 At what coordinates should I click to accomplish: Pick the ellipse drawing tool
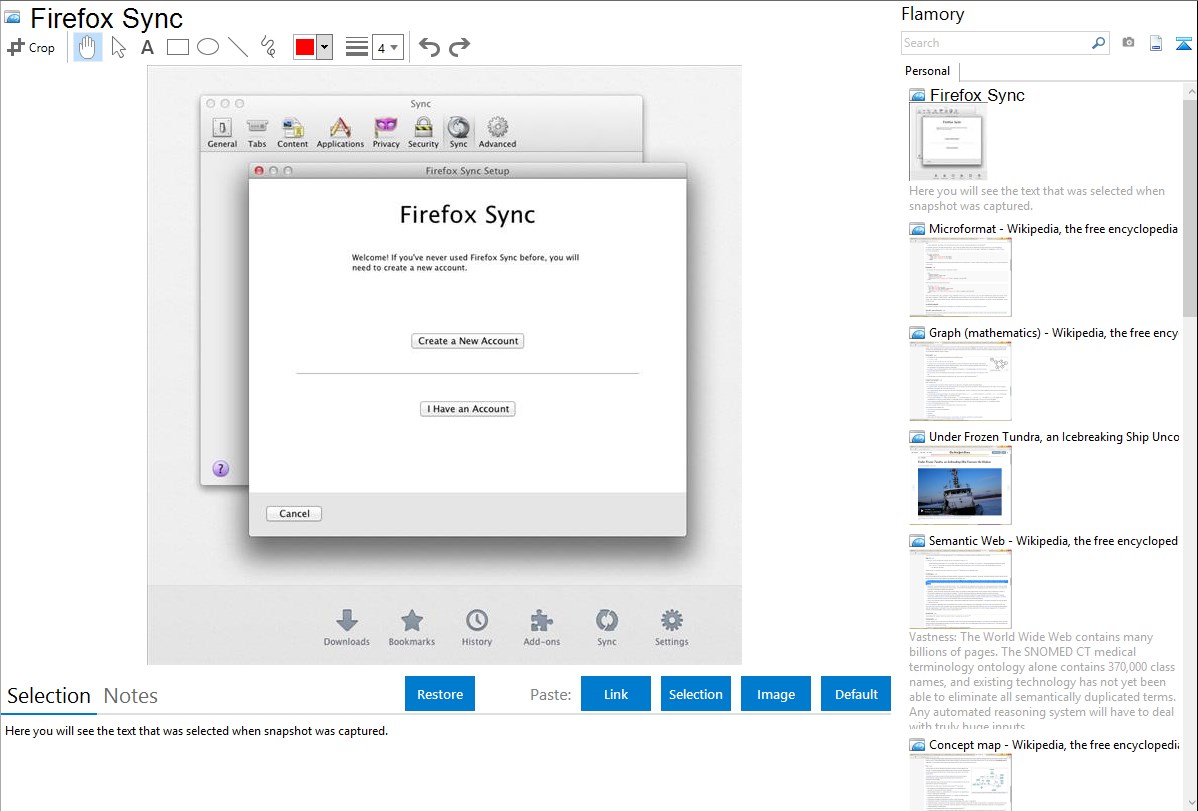click(208, 47)
